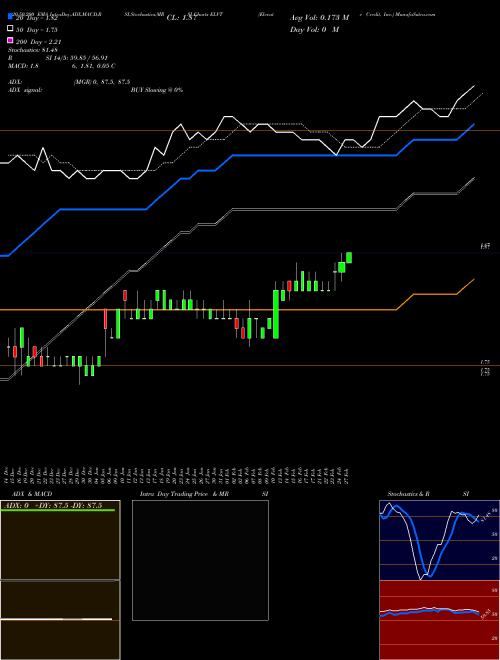The height and width of the screenshot is (660, 500).
Task: Click the 'ADX & MACD' panel title
Action: (32, 494)
